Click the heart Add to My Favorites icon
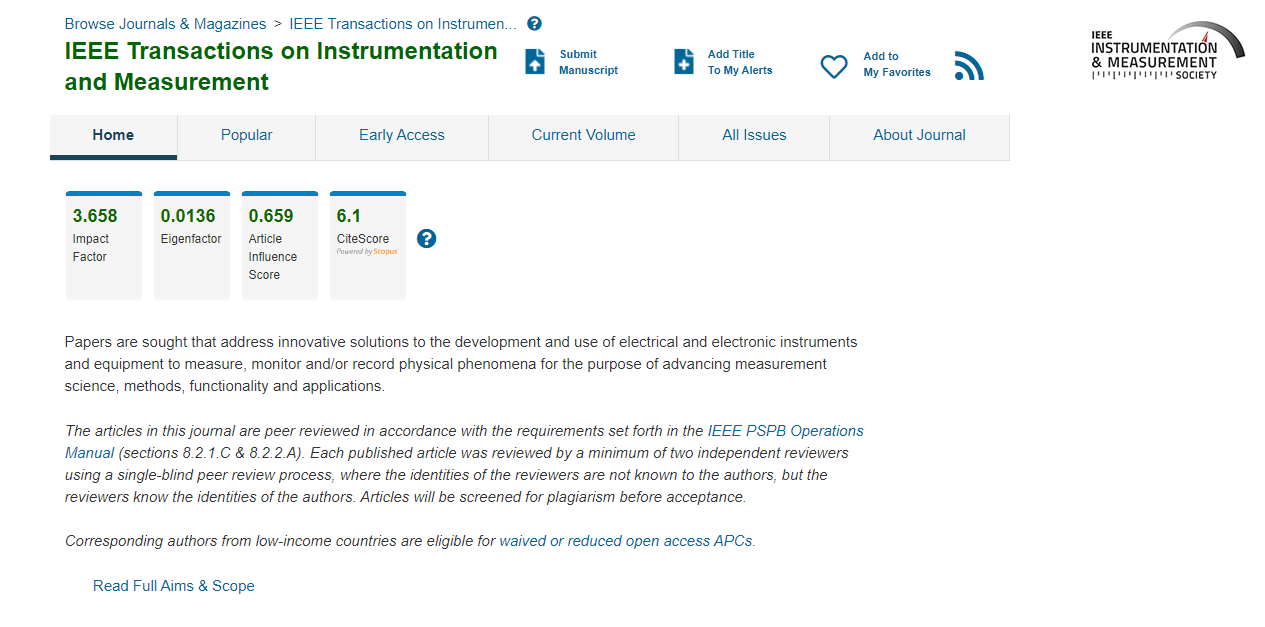Screen dimensions: 1265x627 point(834,67)
